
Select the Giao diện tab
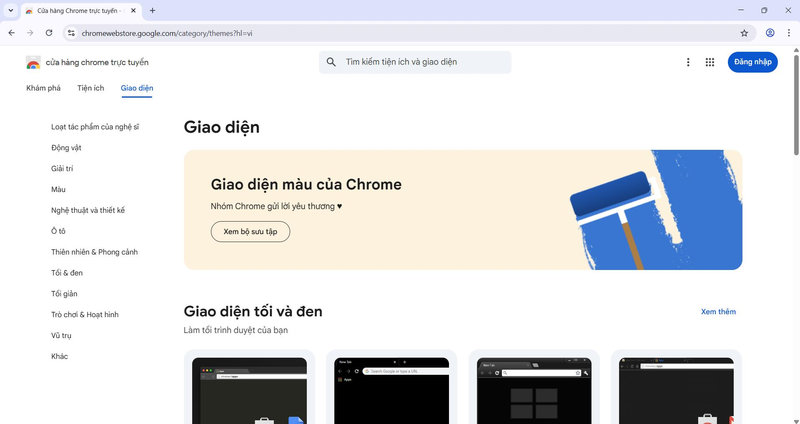click(x=137, y=88)
